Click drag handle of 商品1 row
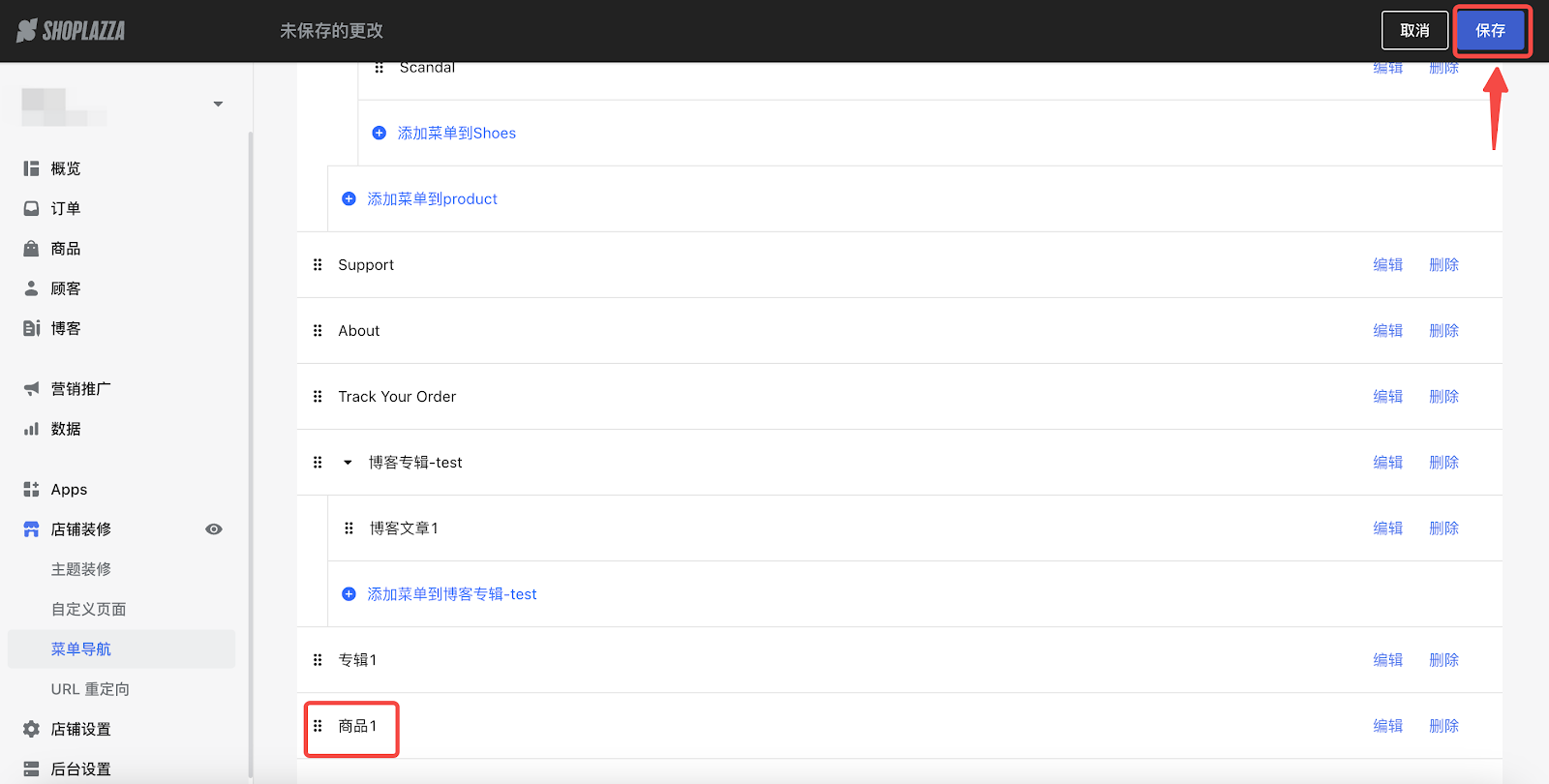This screenshot has width=1549, height=784. click(318, 725)
